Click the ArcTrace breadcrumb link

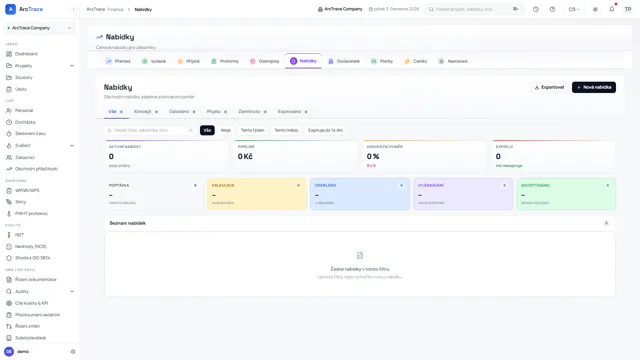coord(96,9)
